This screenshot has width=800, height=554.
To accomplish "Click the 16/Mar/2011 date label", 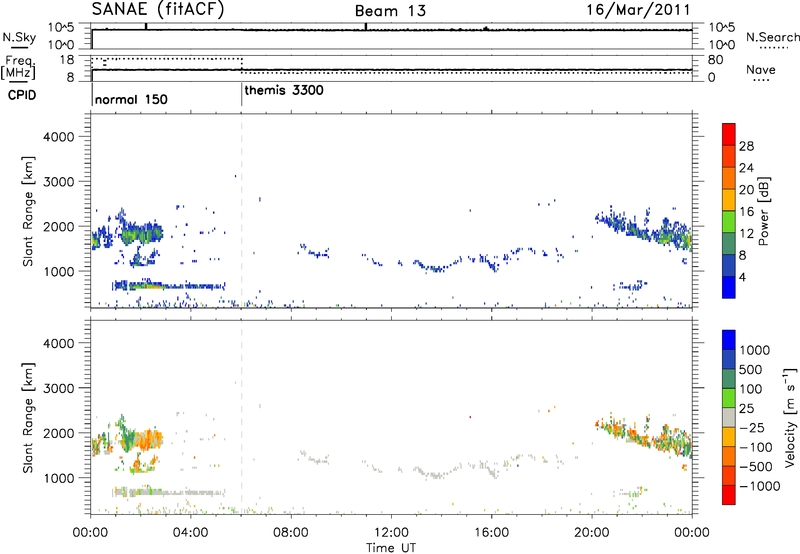I will pos(638,10).
